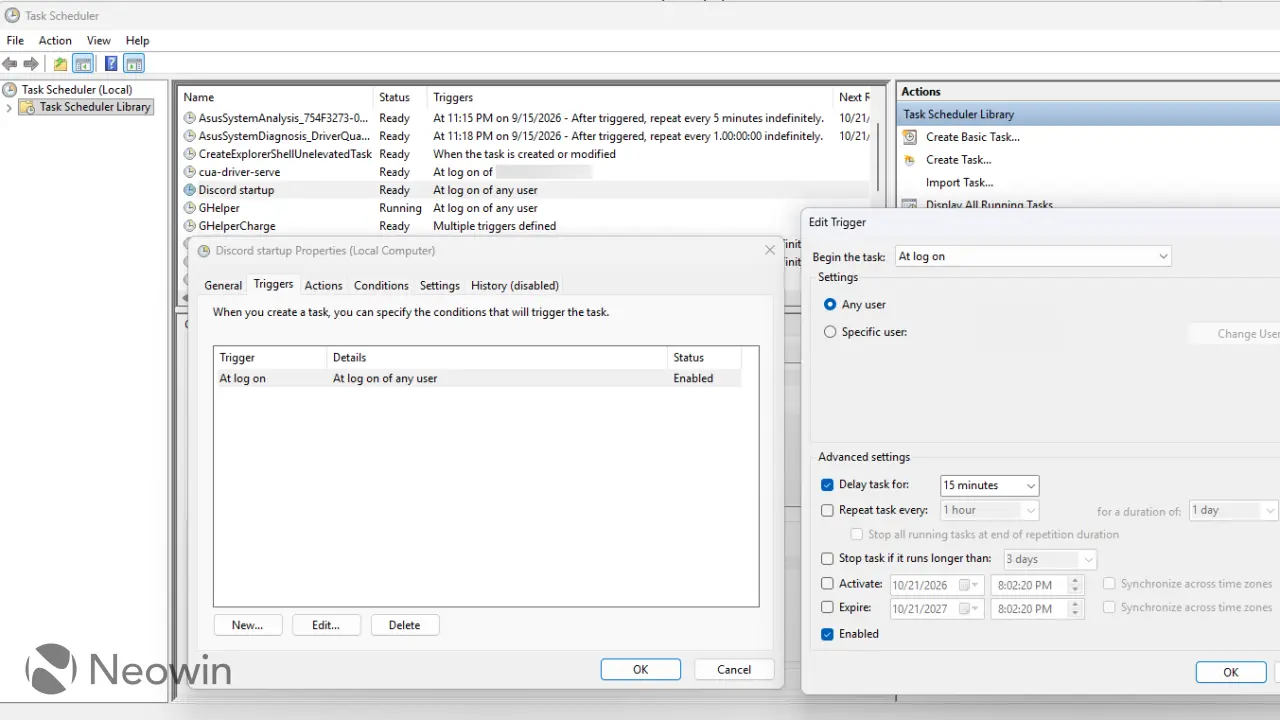Click the clock icon beside CreateExplorerShellUnelevatedTask
The width and height of the screenshot is (1280, 720).
tap(190, 154)
